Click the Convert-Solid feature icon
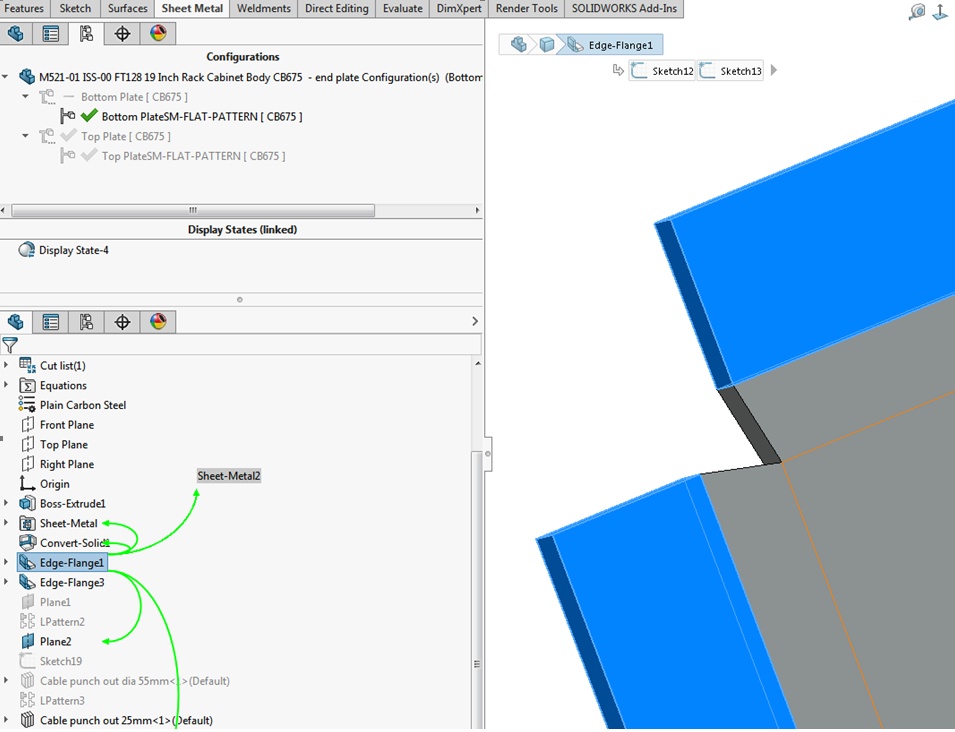The height and width of the screenshot is (732, 955). coord(27,542)
